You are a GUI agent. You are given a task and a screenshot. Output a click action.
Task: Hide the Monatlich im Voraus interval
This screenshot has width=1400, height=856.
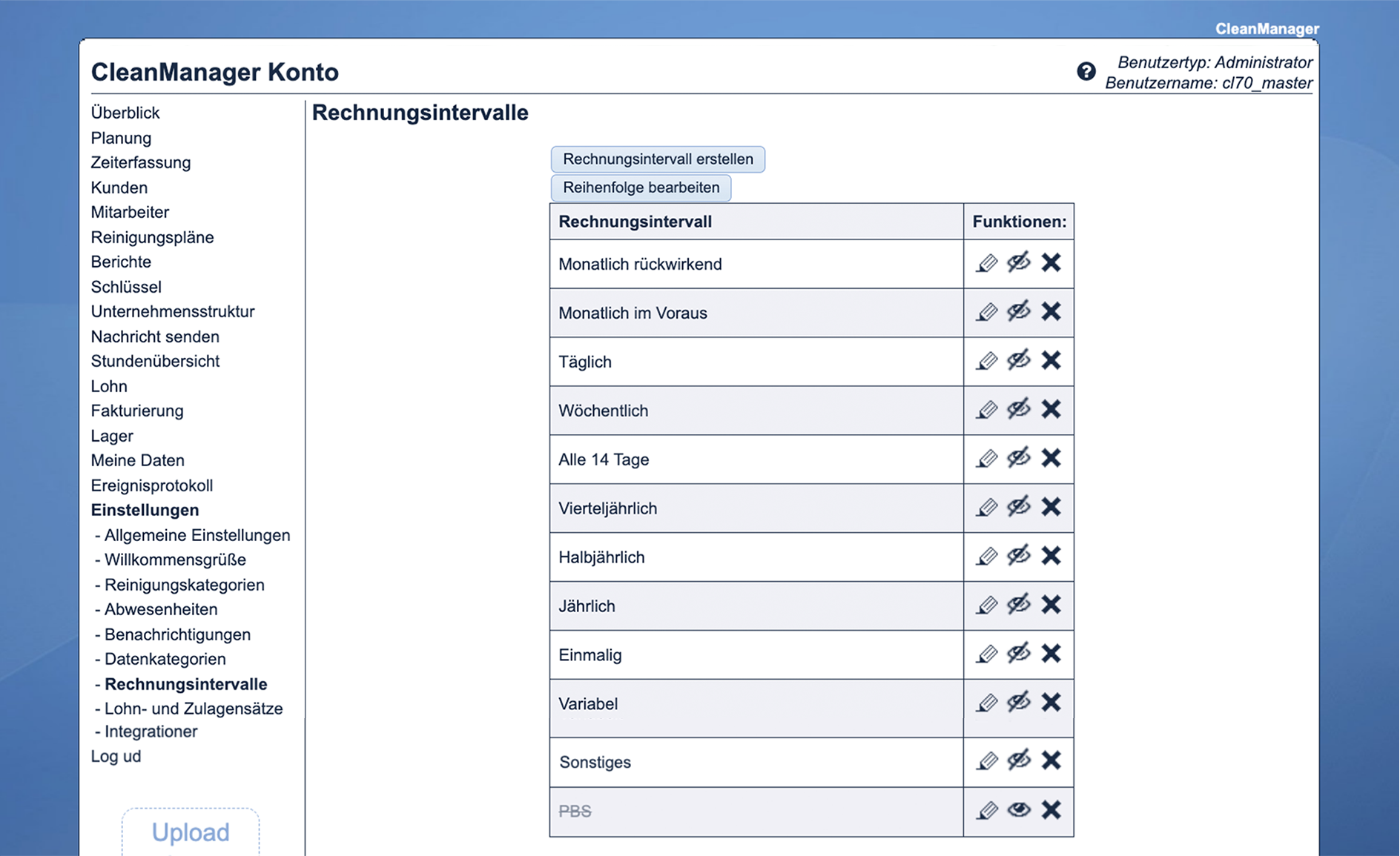point(1019,312)
